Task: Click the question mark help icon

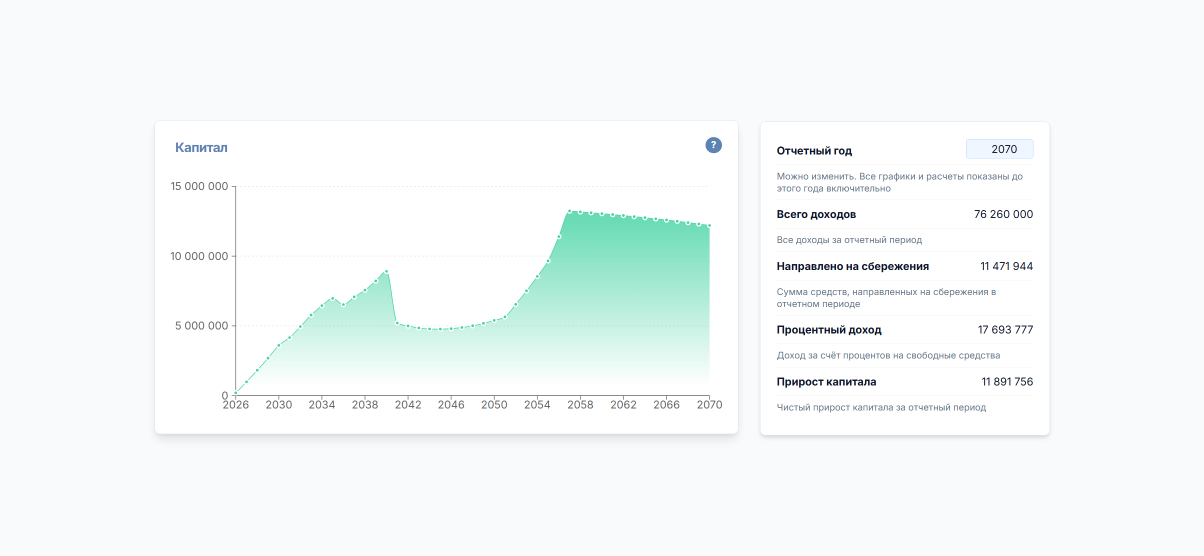Action: click(713, 145)
